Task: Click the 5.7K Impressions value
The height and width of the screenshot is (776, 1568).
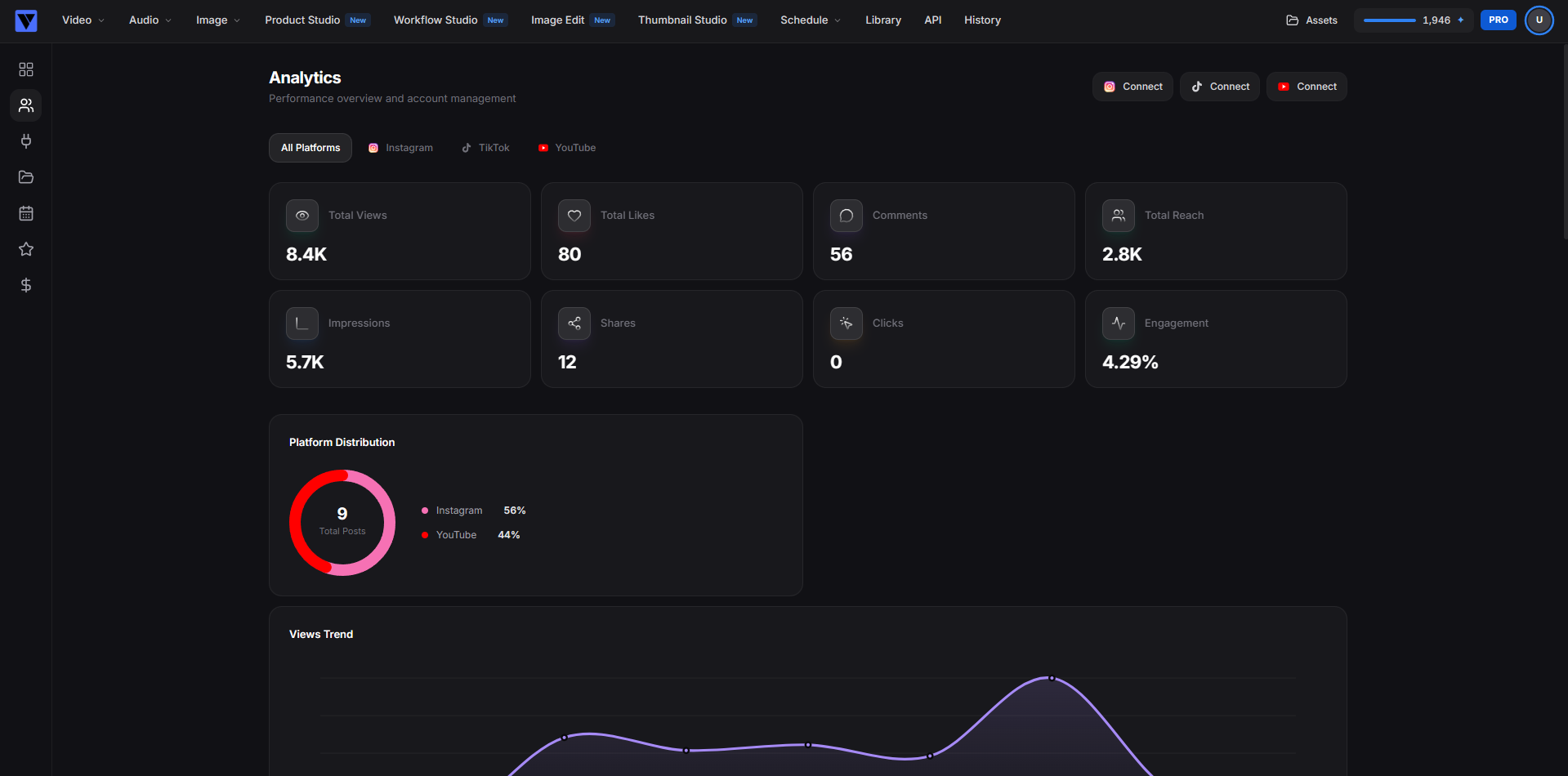Action: click(305, 362)
